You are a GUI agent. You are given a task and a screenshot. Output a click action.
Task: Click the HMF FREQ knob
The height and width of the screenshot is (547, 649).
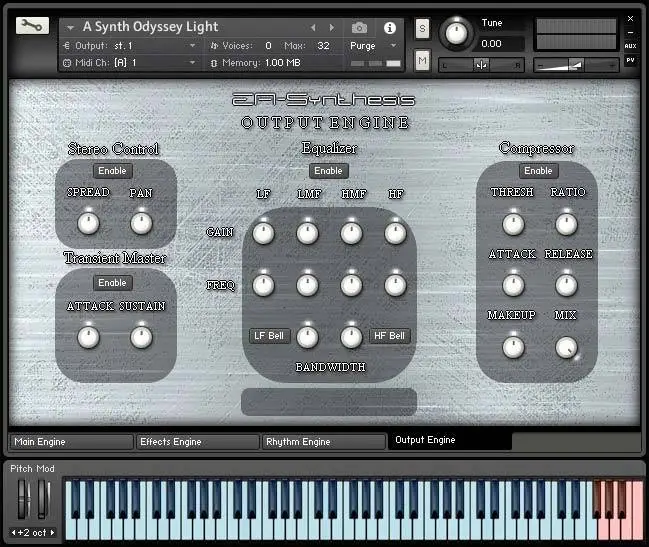tap(351, 285)
